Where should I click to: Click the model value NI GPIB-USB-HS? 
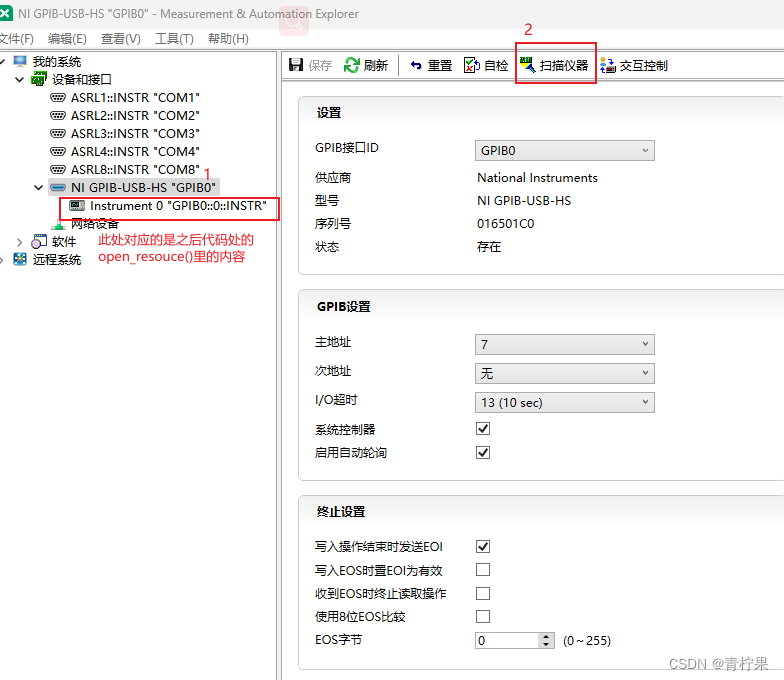coord(524,200)
